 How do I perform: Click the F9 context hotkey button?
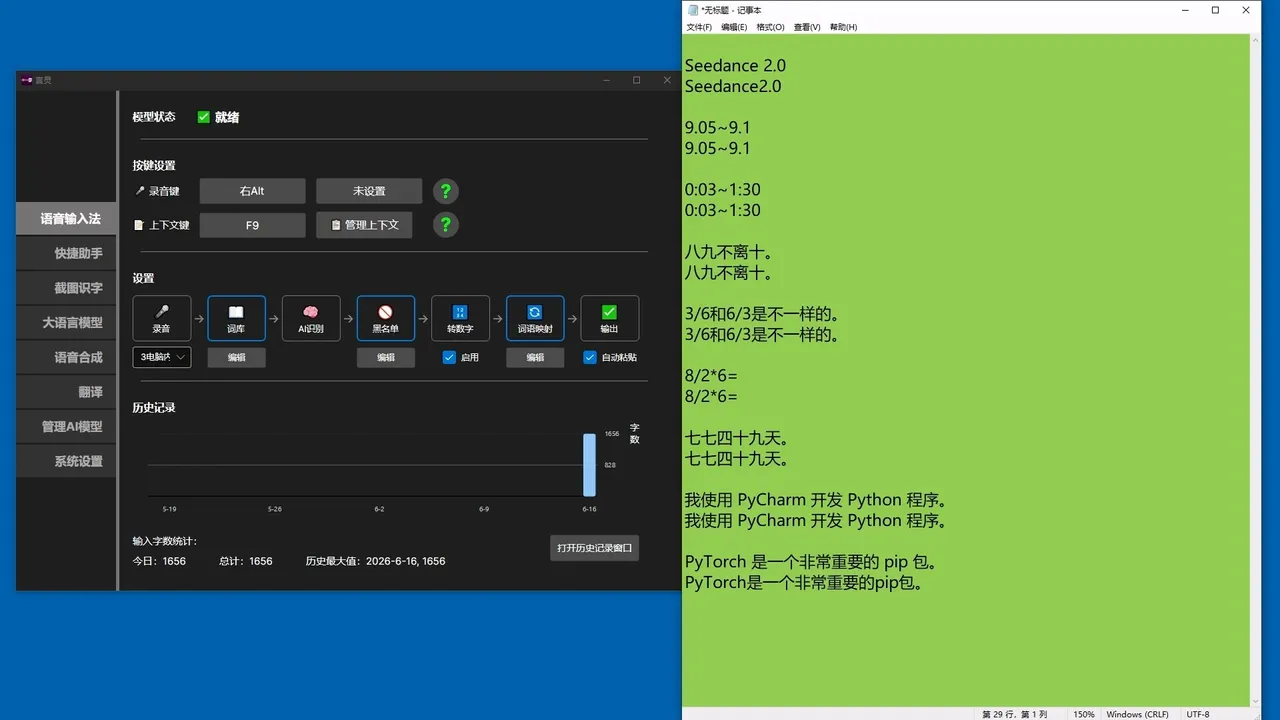coord(252,225)
